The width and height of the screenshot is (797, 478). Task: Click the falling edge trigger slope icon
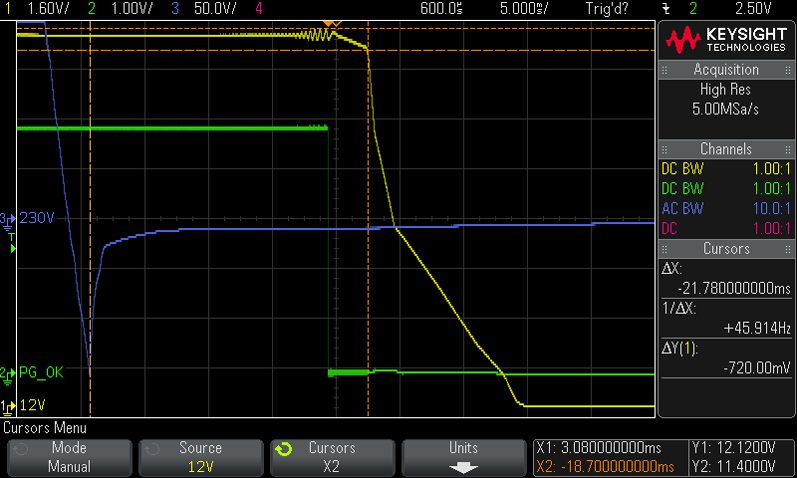(x=666, y=9)
